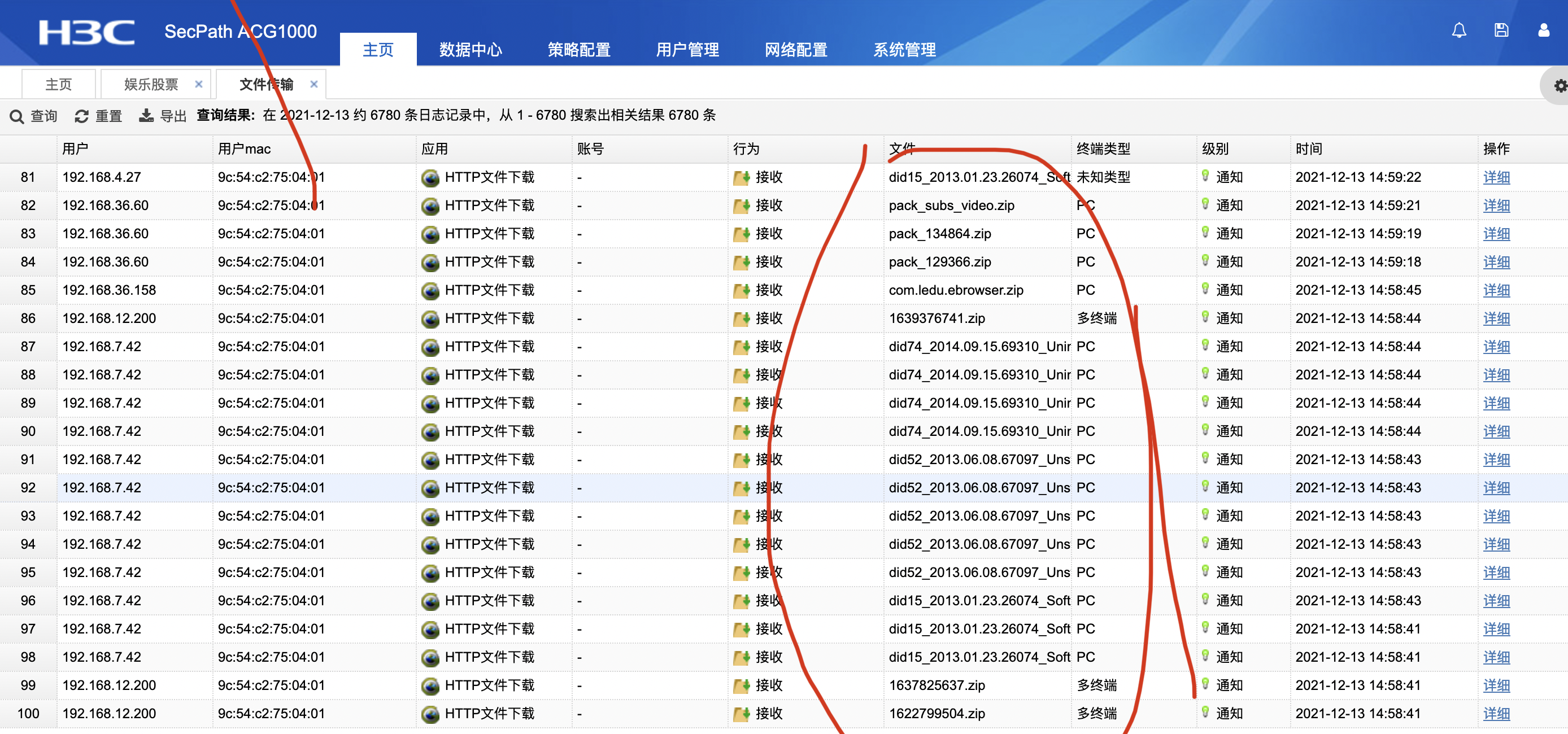Open 详细 link for row 86
Image resolution: width=1568 pixels, height=734 pixels.
click(1496, 318)
